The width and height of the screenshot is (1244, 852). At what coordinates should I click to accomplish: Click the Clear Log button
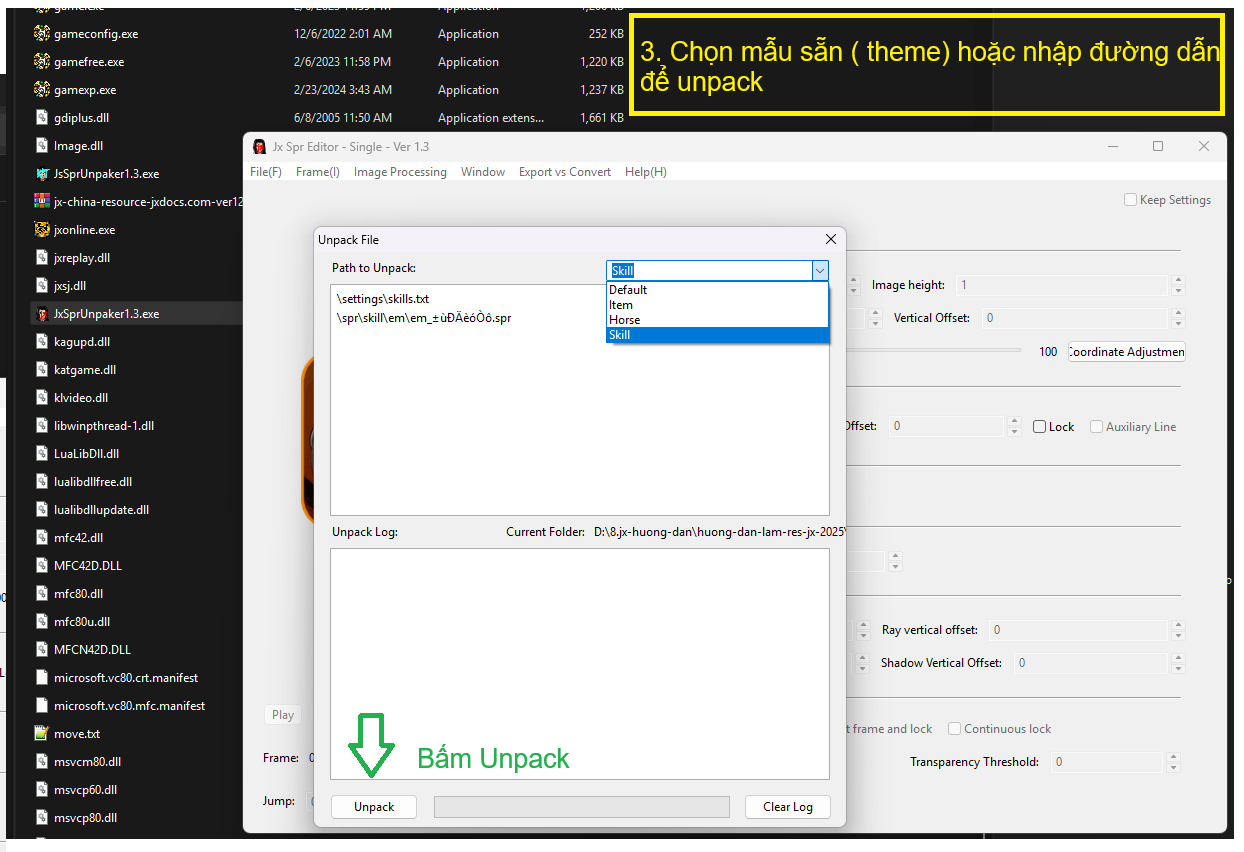(x=787, y=807)
